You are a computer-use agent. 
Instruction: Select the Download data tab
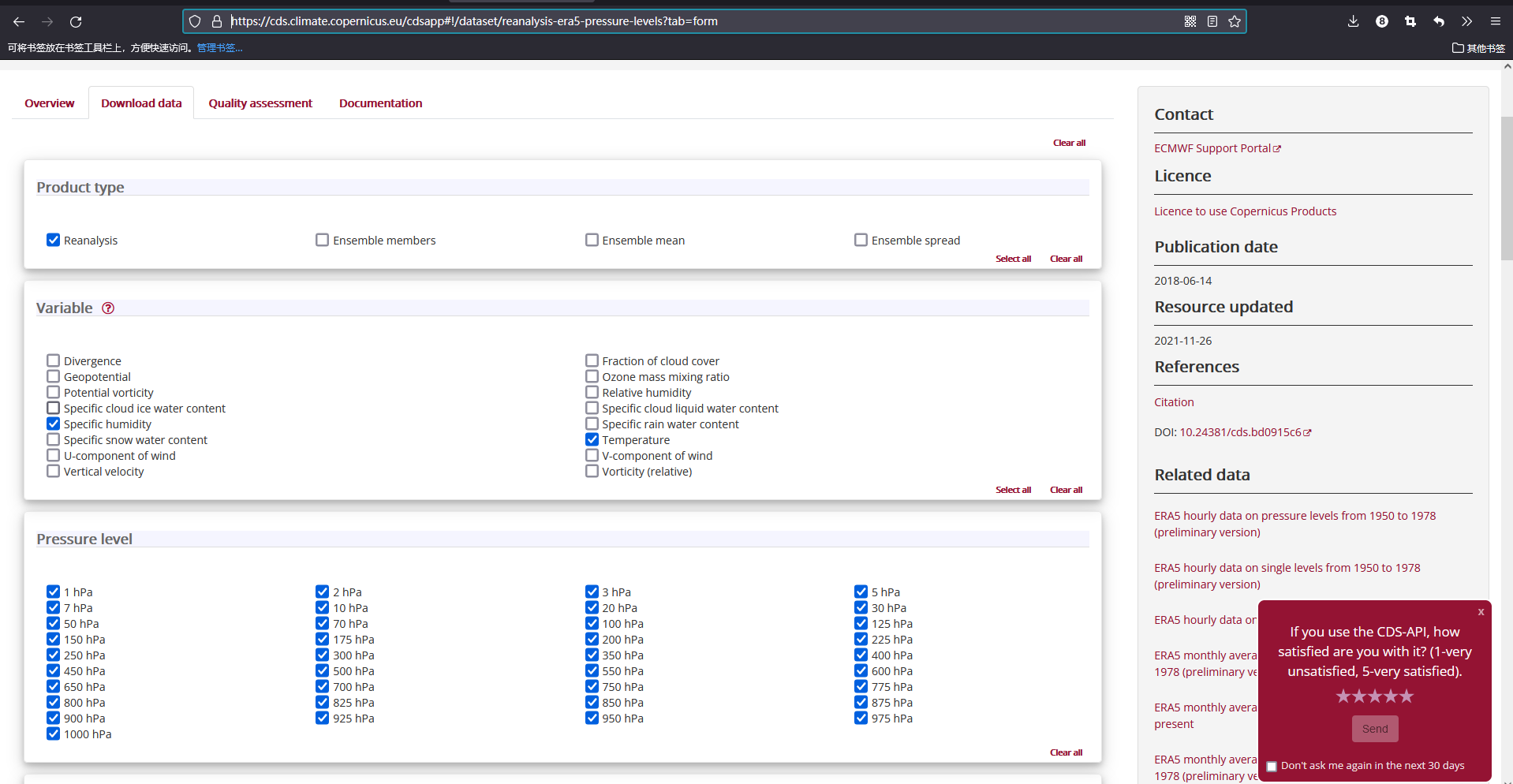point(141,103)
